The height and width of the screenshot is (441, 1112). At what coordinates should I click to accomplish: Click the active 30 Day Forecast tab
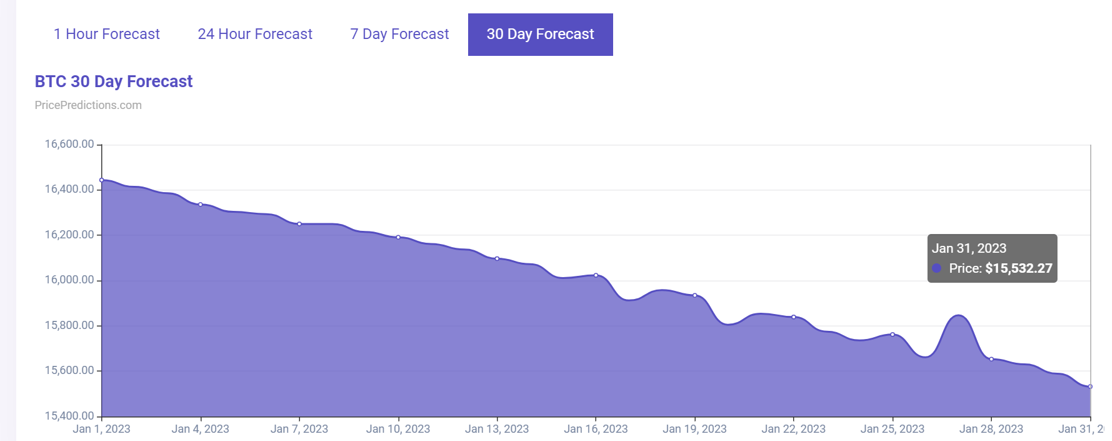[540, 34]
